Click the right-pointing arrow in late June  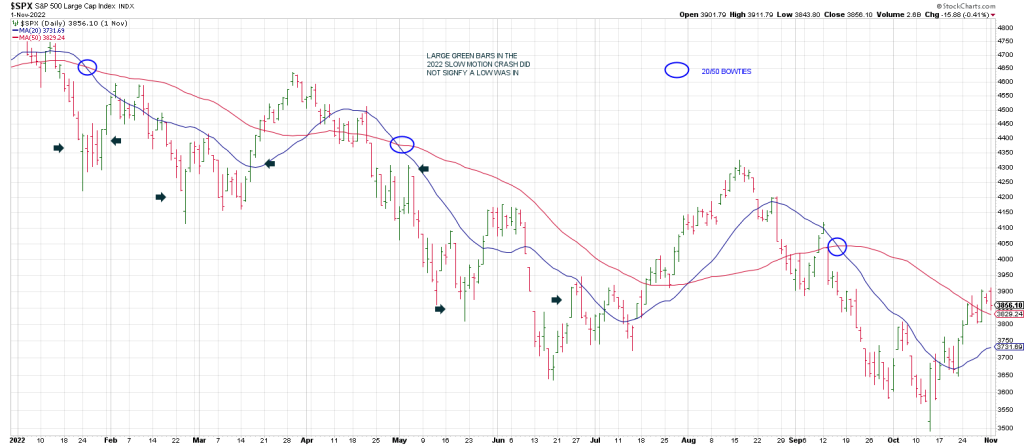click(x=558, y=298)
